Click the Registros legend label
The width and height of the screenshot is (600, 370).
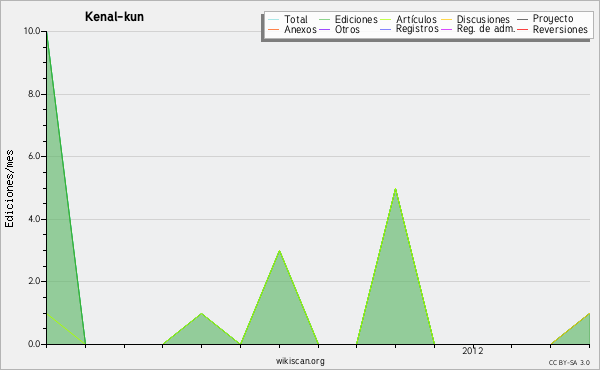pos(417,29)
